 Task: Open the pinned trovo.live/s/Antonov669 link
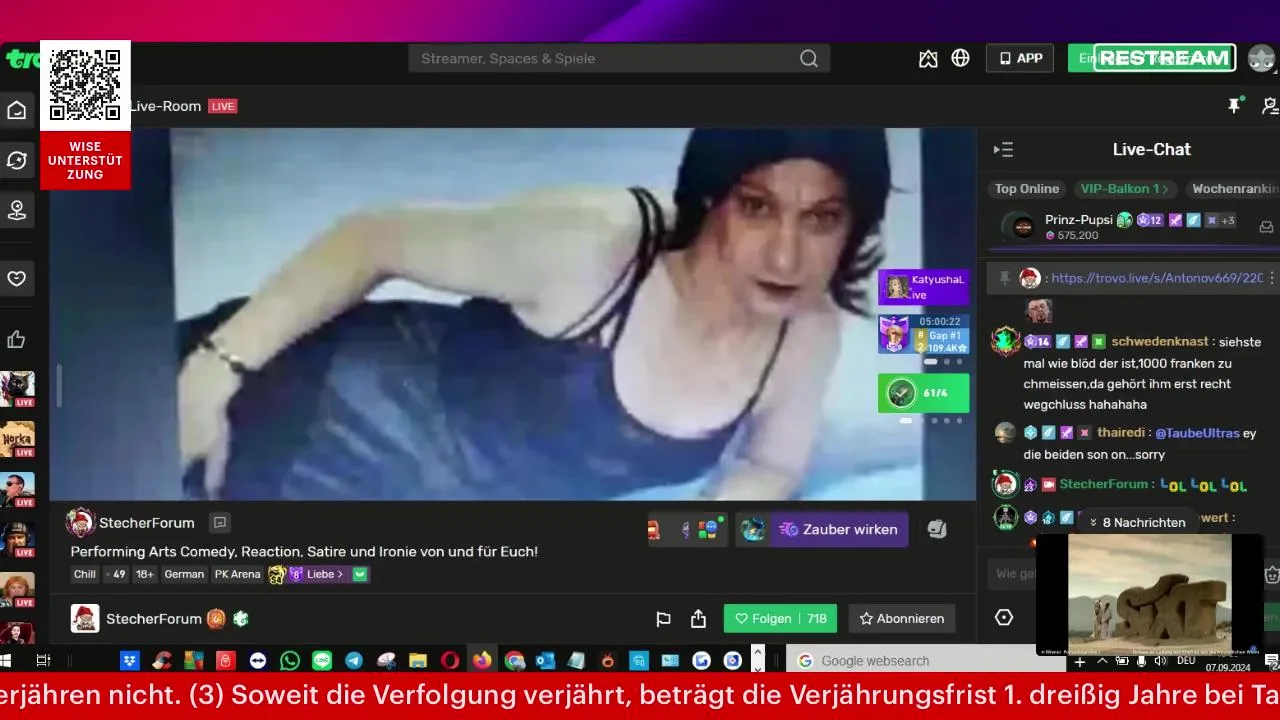(x=1157, y=278)
